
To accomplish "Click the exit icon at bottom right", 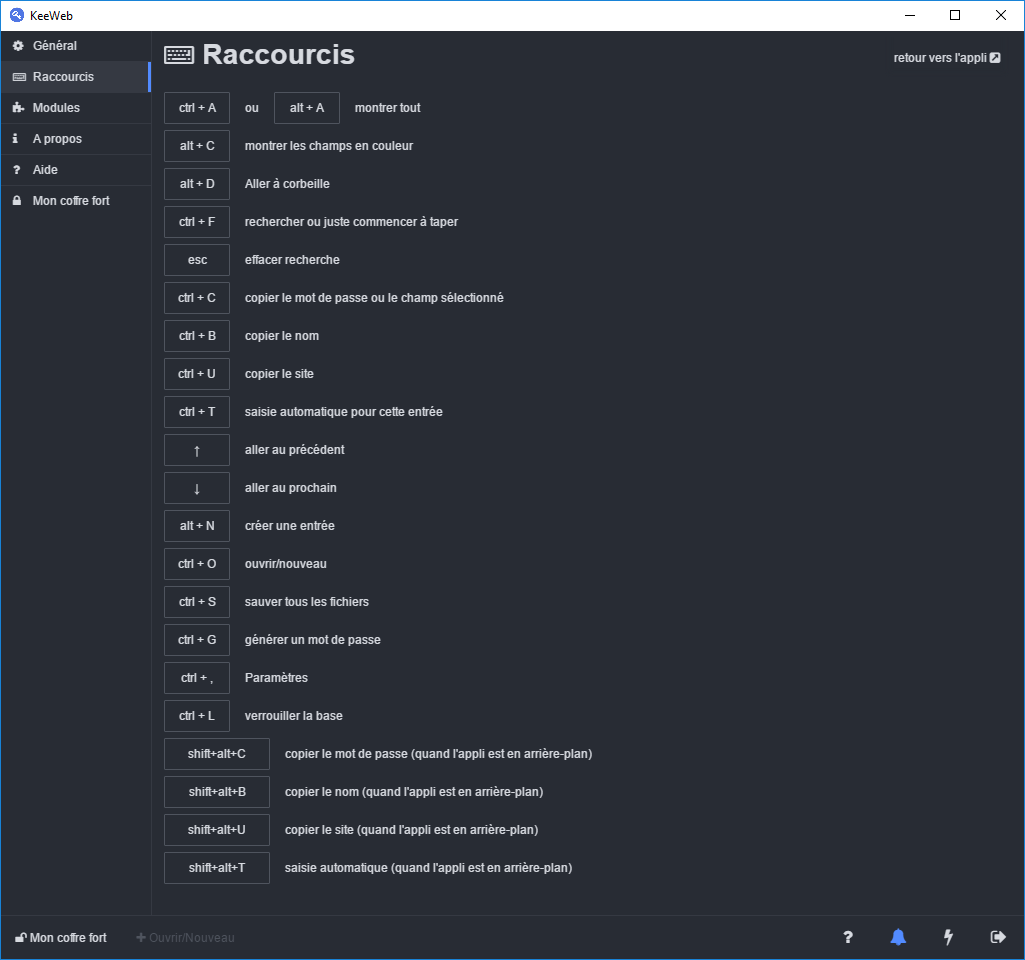I will 997,937.
